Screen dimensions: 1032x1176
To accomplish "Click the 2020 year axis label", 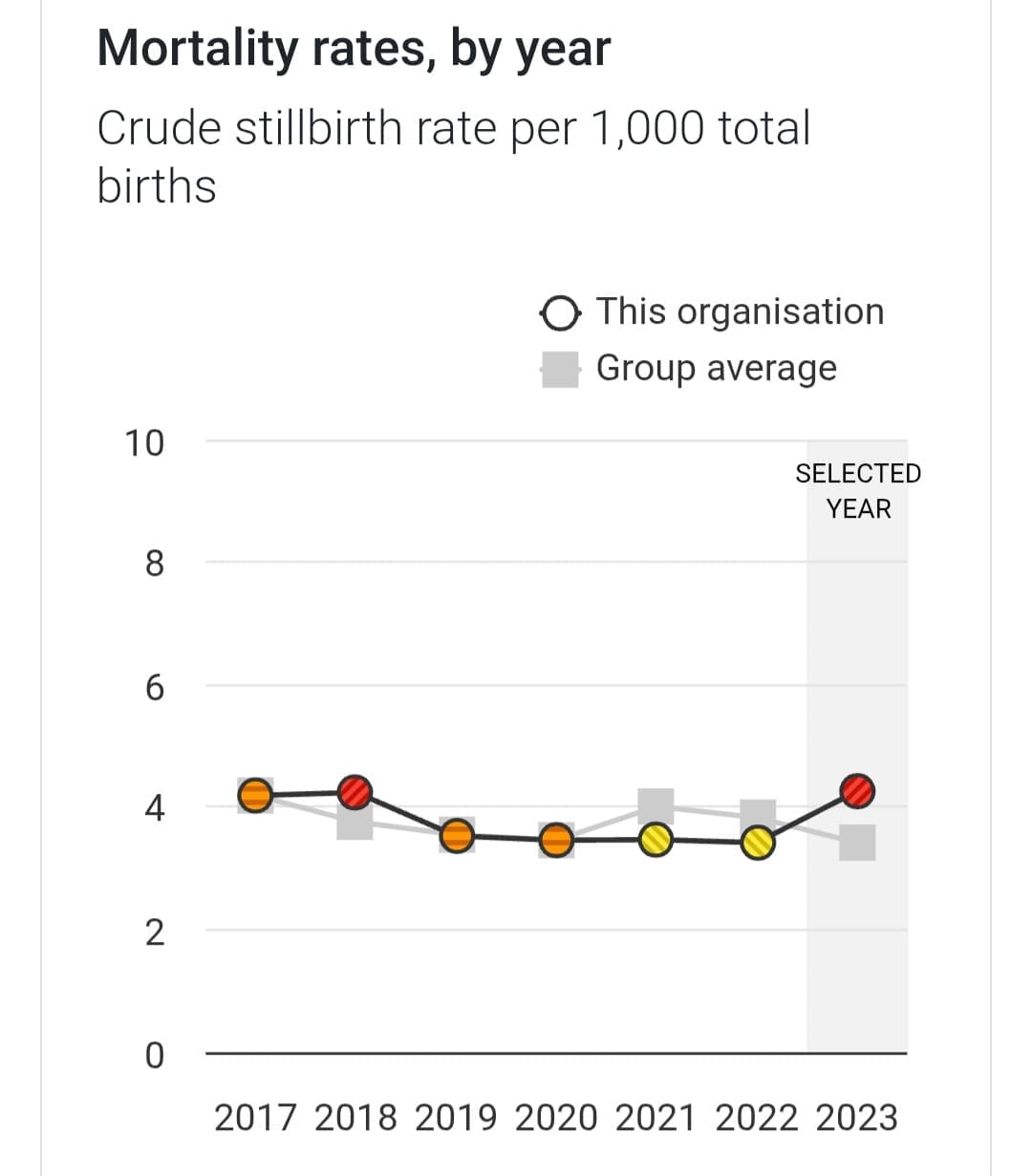I will (x=556, y=1118).
